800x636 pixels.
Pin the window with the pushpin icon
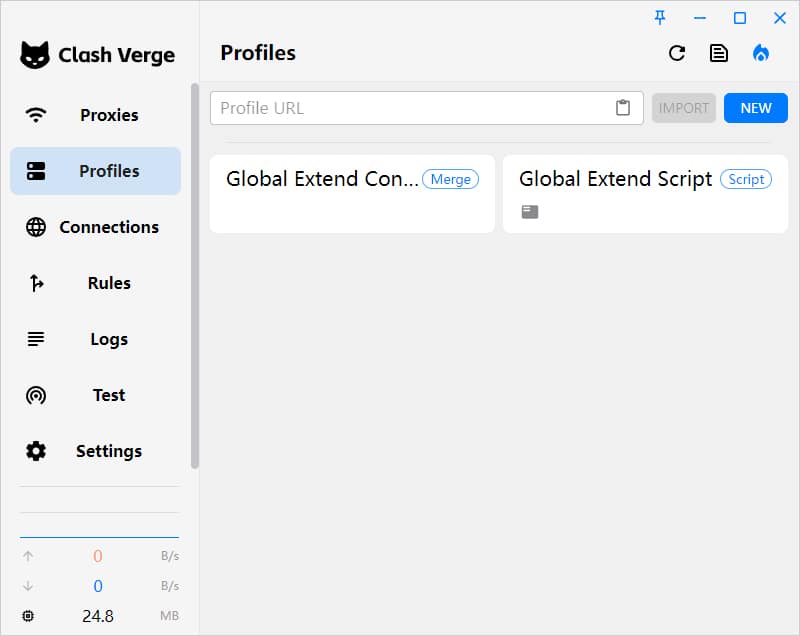(x=660, y=18)
